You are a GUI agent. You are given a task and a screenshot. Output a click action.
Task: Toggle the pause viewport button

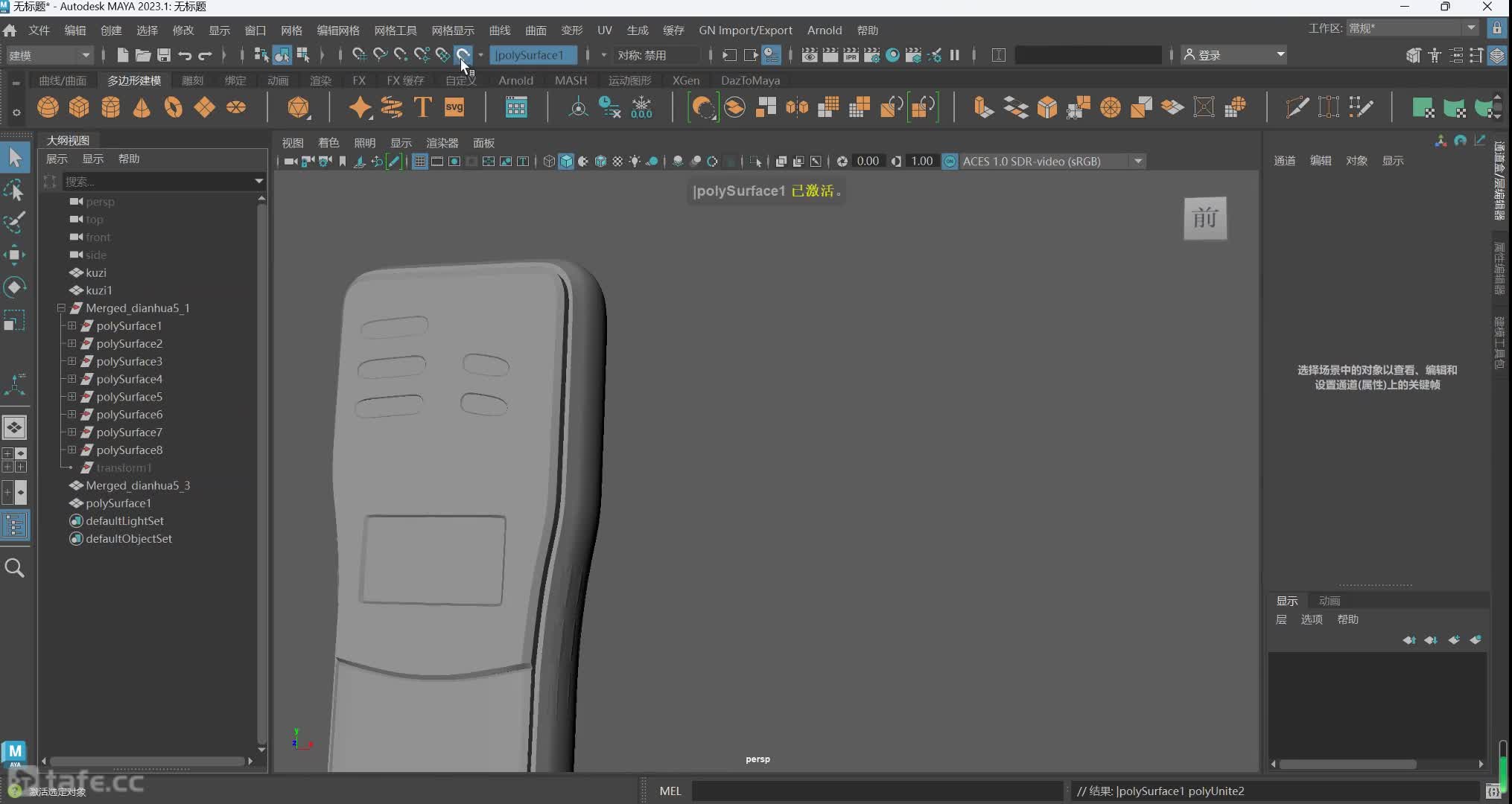point(955,54)
